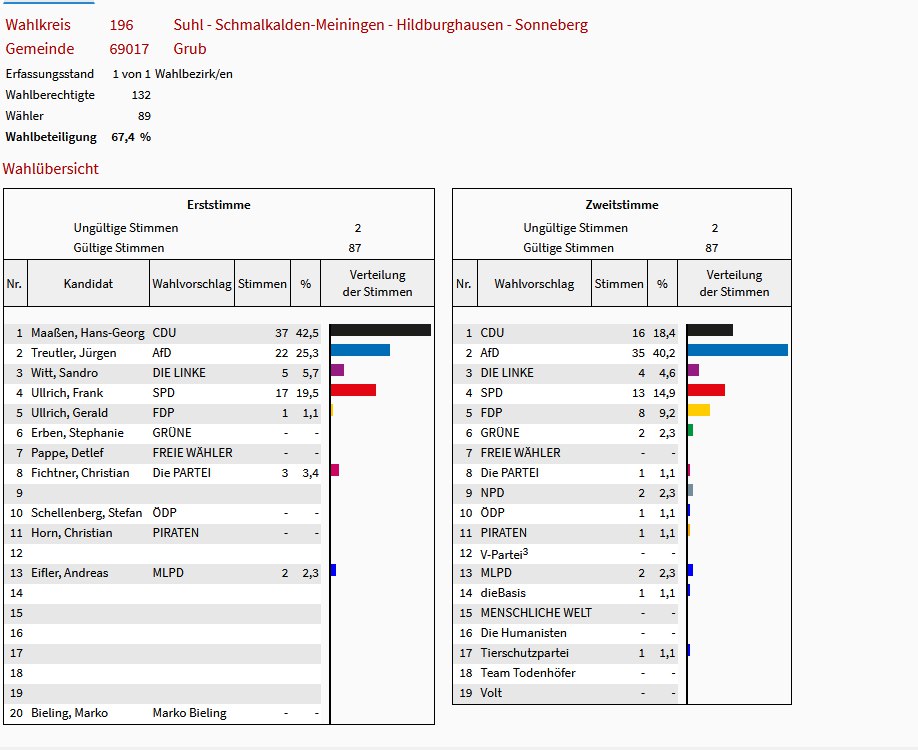Click Wähler value 89
This screenshot has width=918, height=750.
(144, 116)
